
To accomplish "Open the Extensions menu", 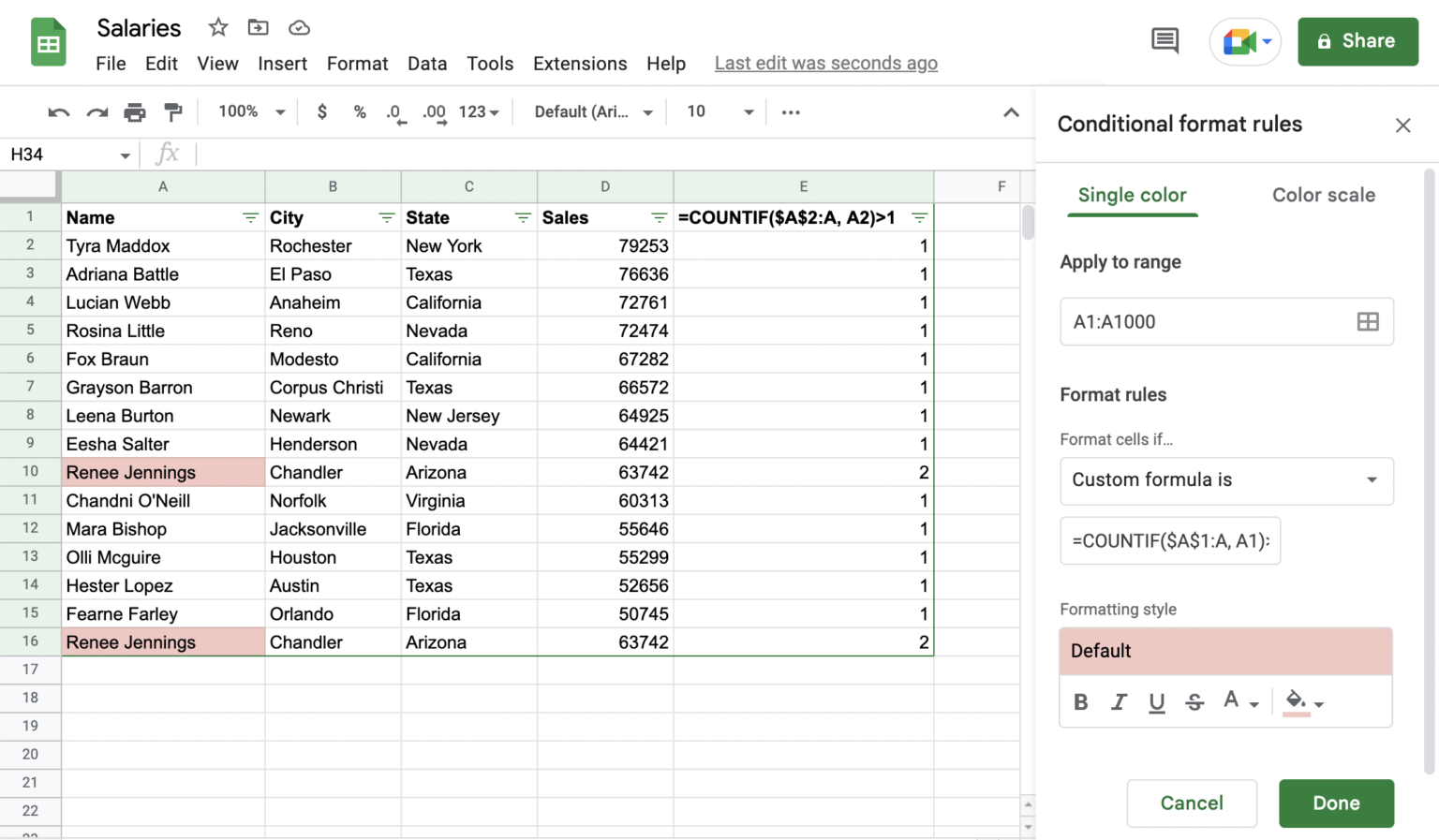I will (579, 64).
